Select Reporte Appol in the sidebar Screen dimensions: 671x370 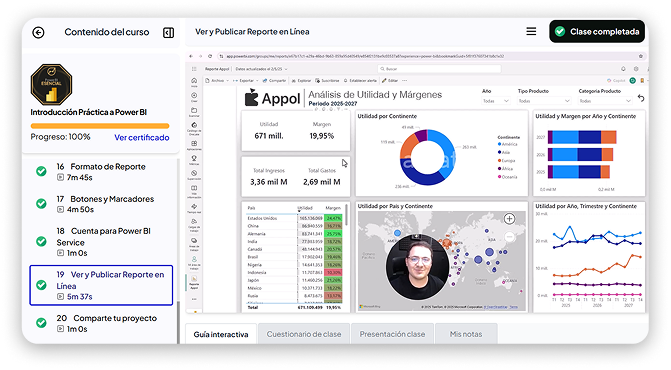click(194, 281)
